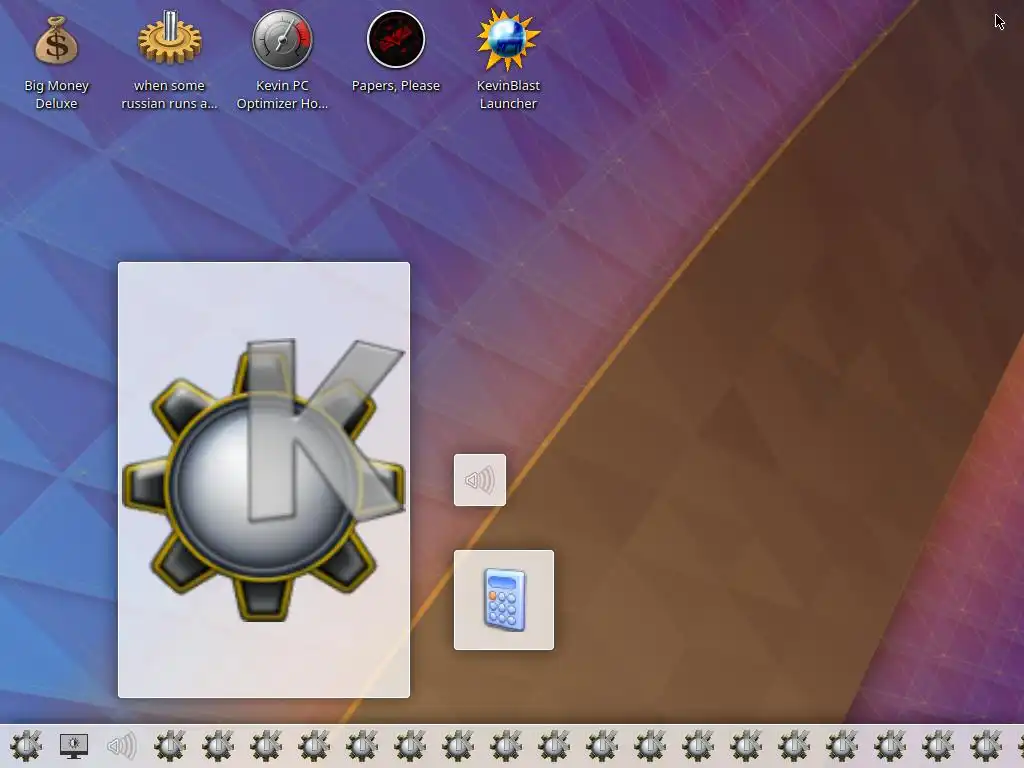Open the calculator widget on the desktop
Screen dimensions: 1024x768
504,600
